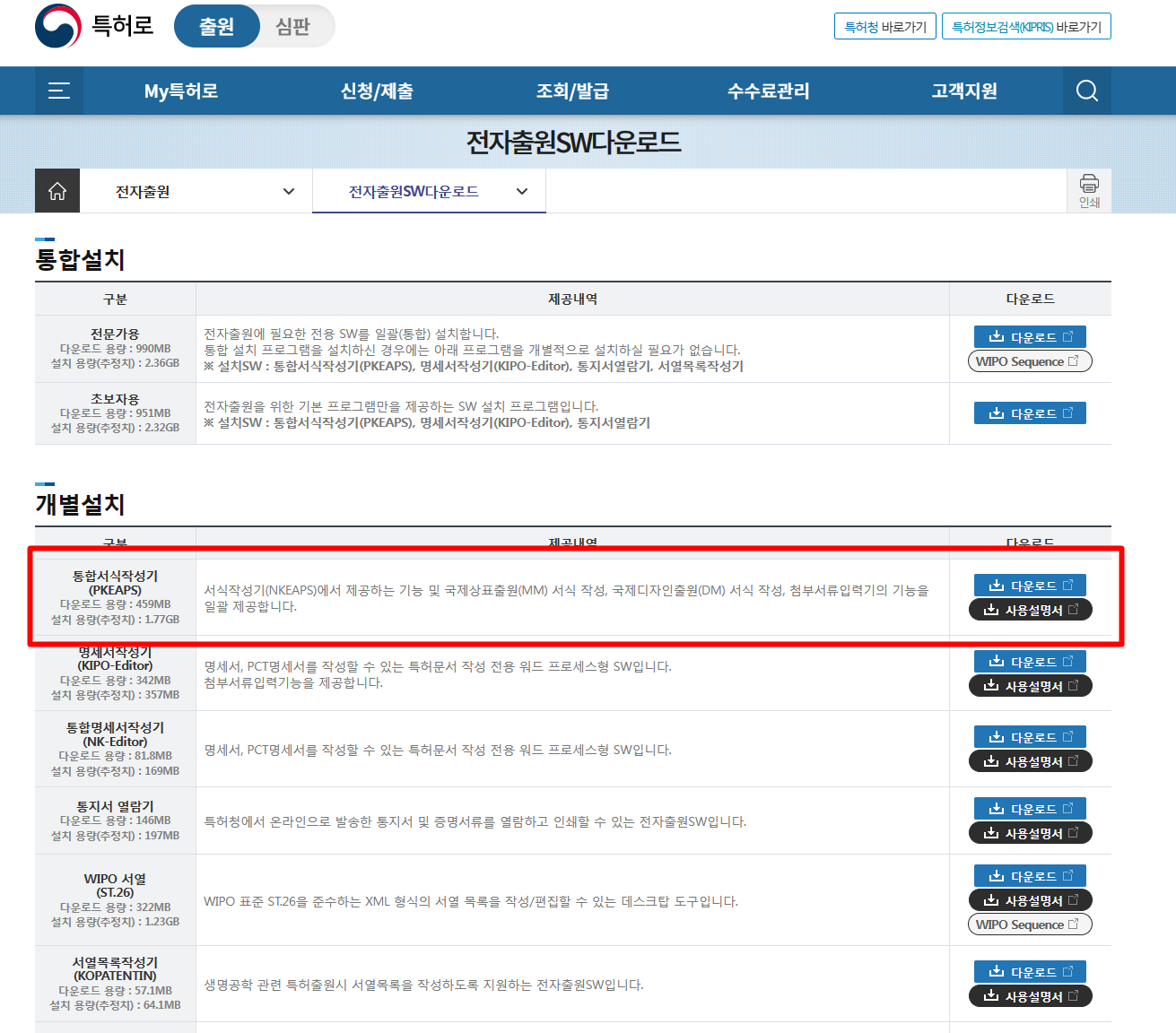
Task: Open the 조회/발급 menu
Action: point(572,91)
